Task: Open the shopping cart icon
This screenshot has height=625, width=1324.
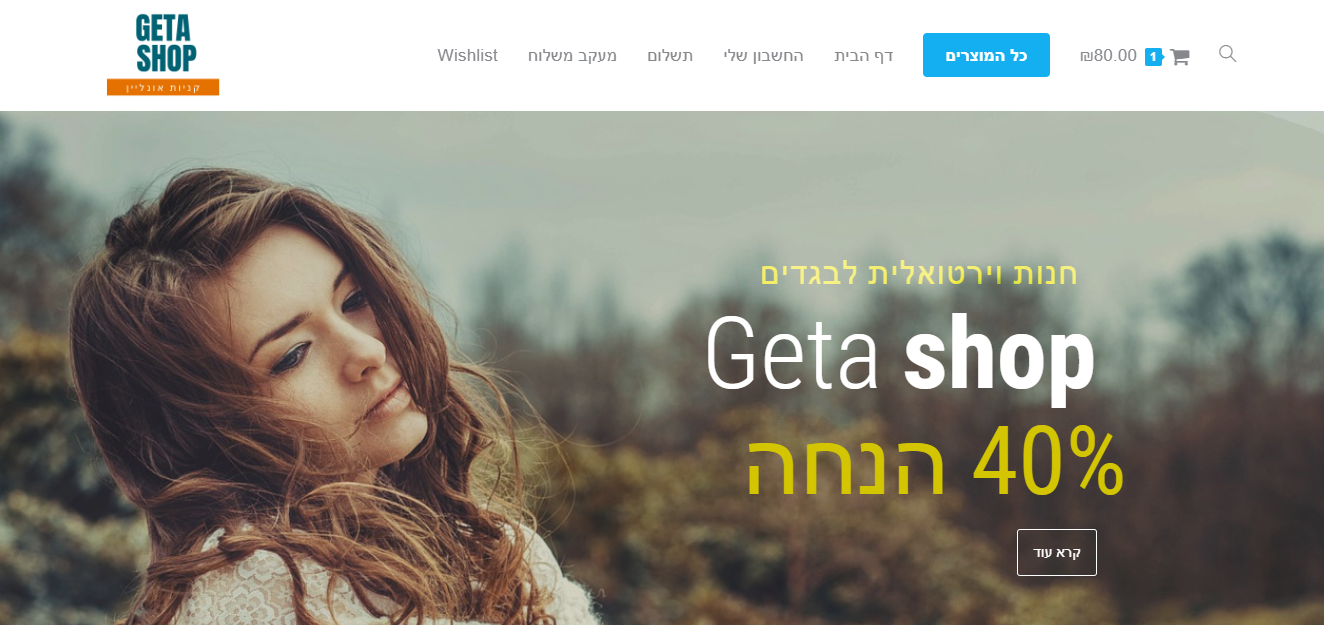Action: 1180,57
